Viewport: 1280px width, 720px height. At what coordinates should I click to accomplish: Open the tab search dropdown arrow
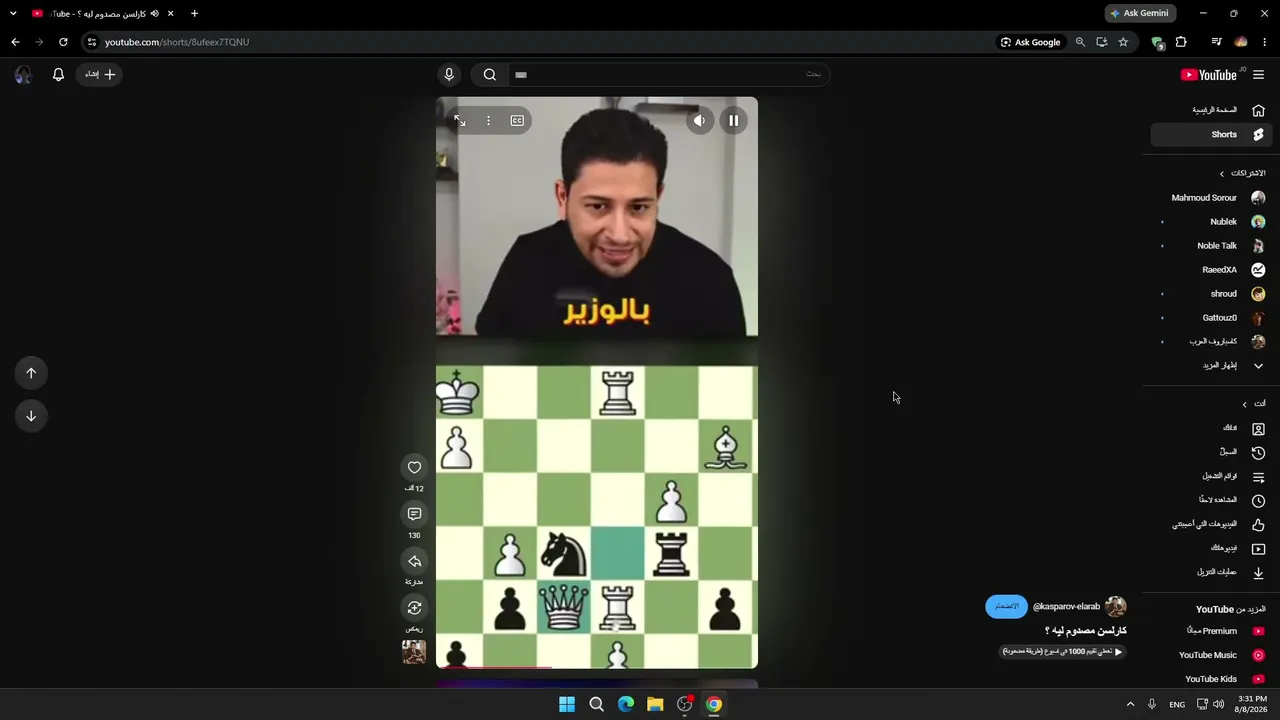pos(13,13)
